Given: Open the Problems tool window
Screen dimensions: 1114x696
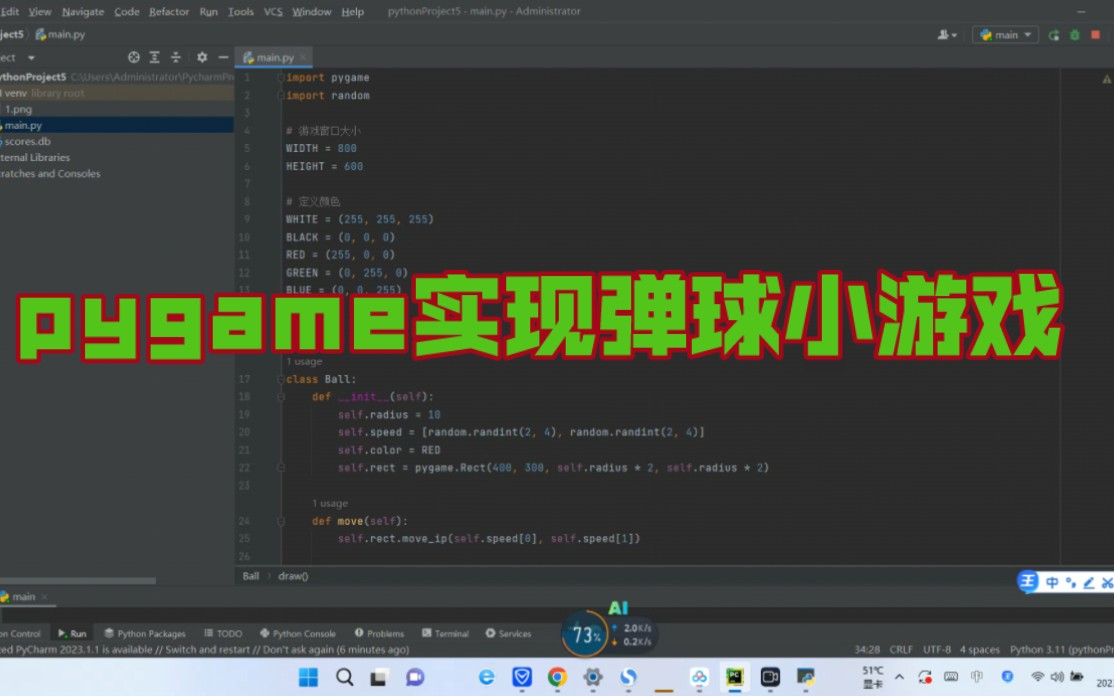Looking at the screenshot, I should pos(379,633).
